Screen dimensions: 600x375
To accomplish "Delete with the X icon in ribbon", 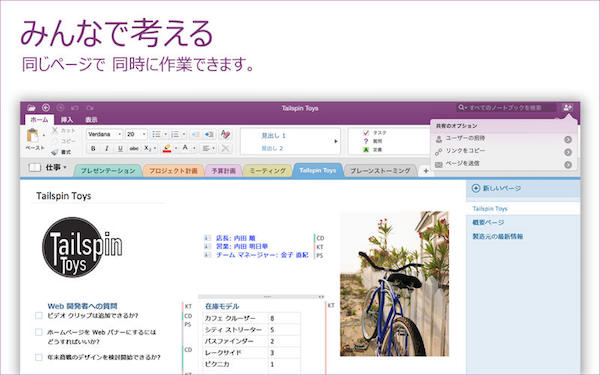I will (x=226, y=148).
